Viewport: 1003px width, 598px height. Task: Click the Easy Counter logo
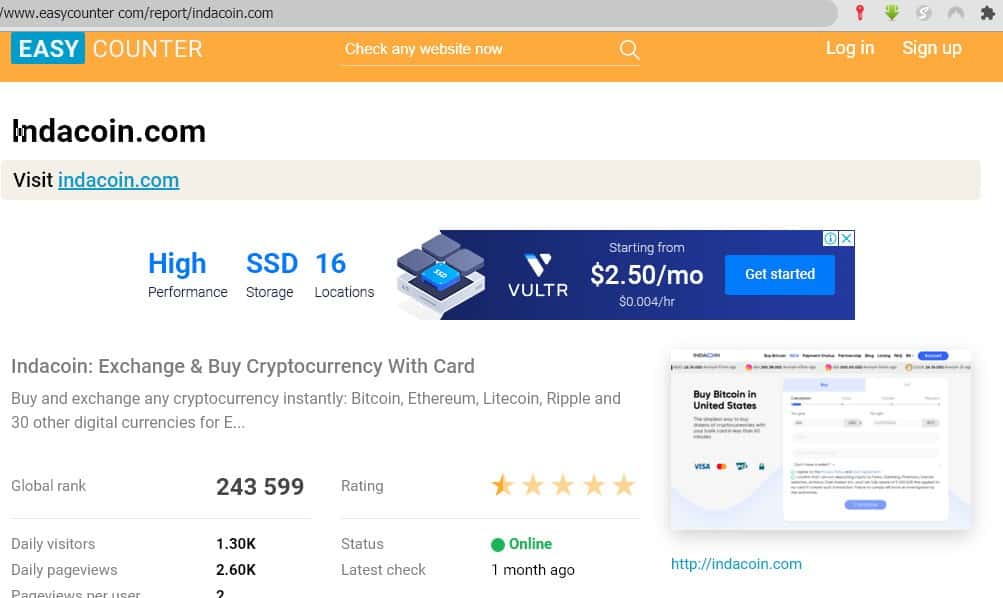107,48
